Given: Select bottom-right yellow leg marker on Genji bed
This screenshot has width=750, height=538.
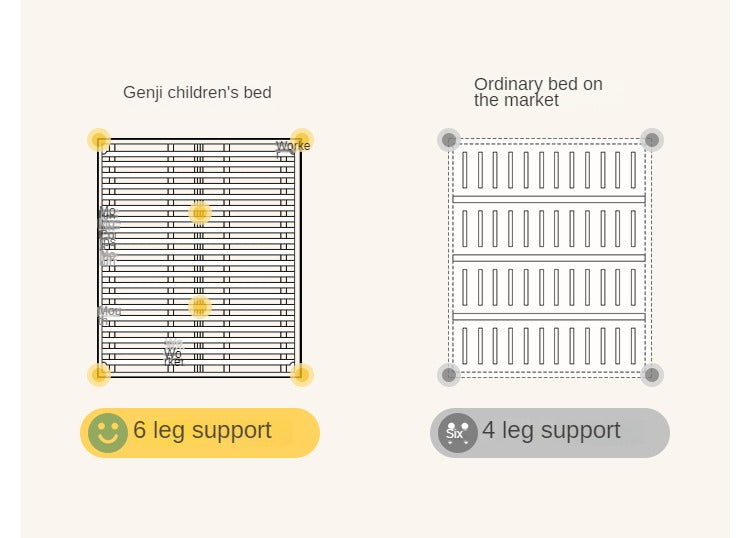Looking at the screenshot, I should coord(302,375).
